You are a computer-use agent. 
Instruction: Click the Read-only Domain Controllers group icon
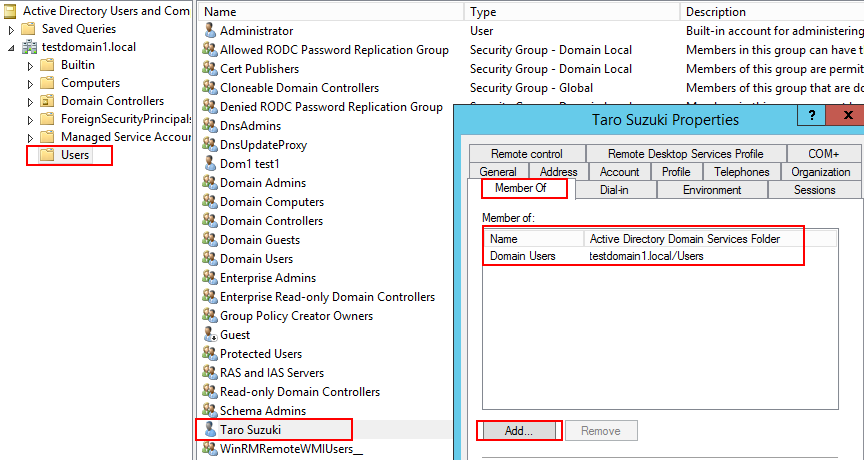coord(210,392)
